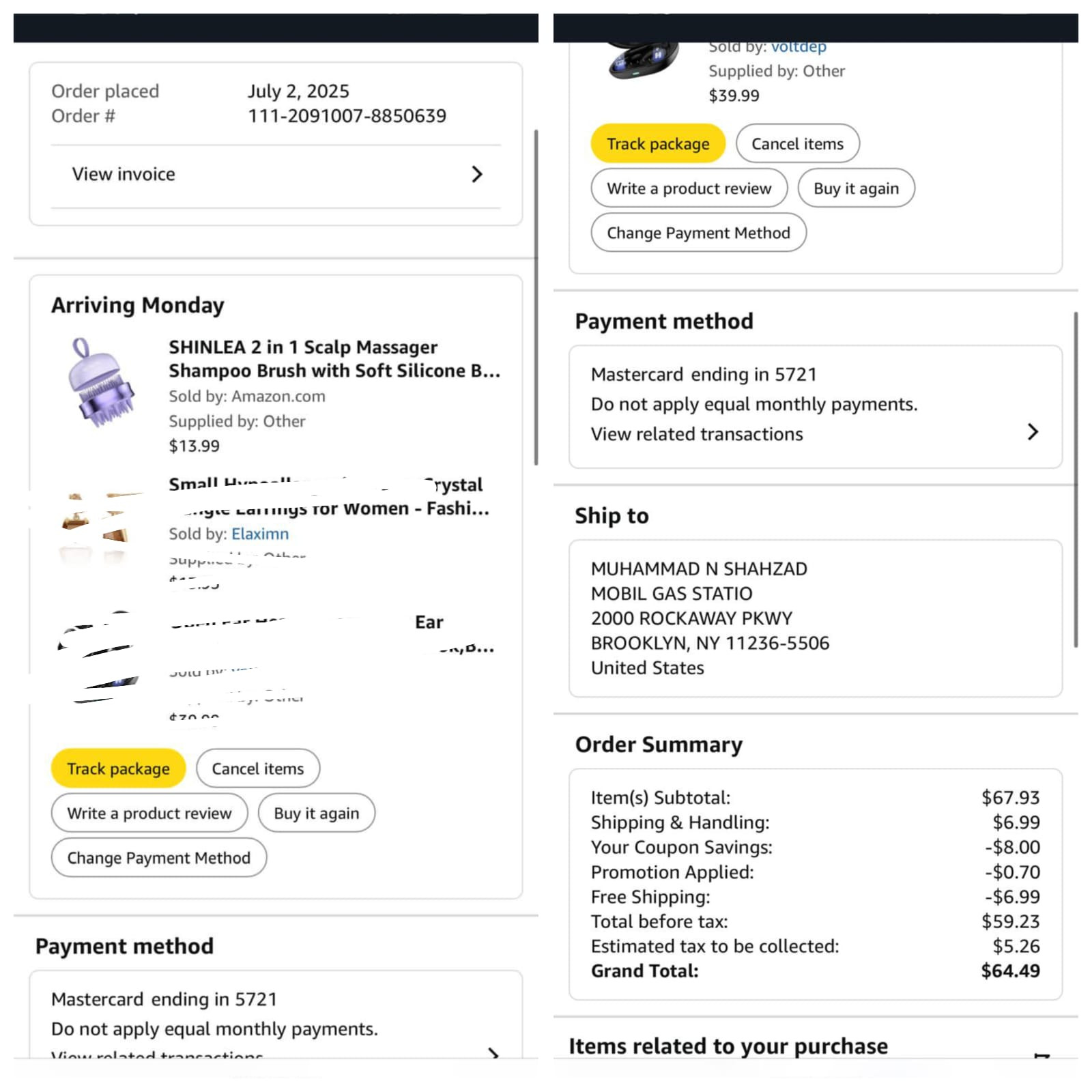The height and width of the screenshot is (1092, 1092).
Task: Open the View invoice row chevron
Action: (477, 175)
